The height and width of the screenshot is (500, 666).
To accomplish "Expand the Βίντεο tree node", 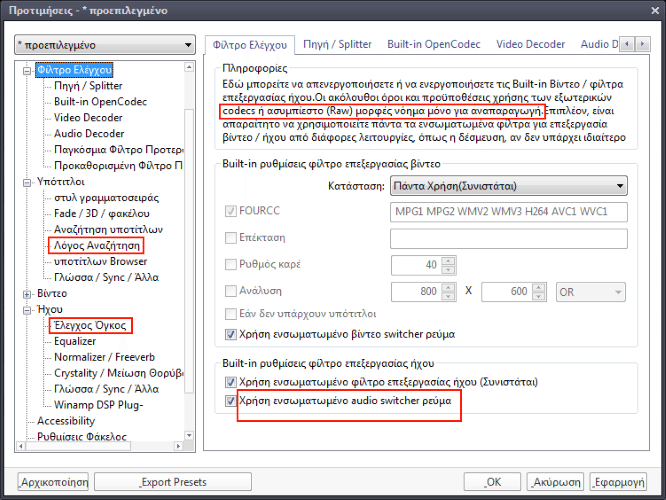I will click(x=27, y=294).
